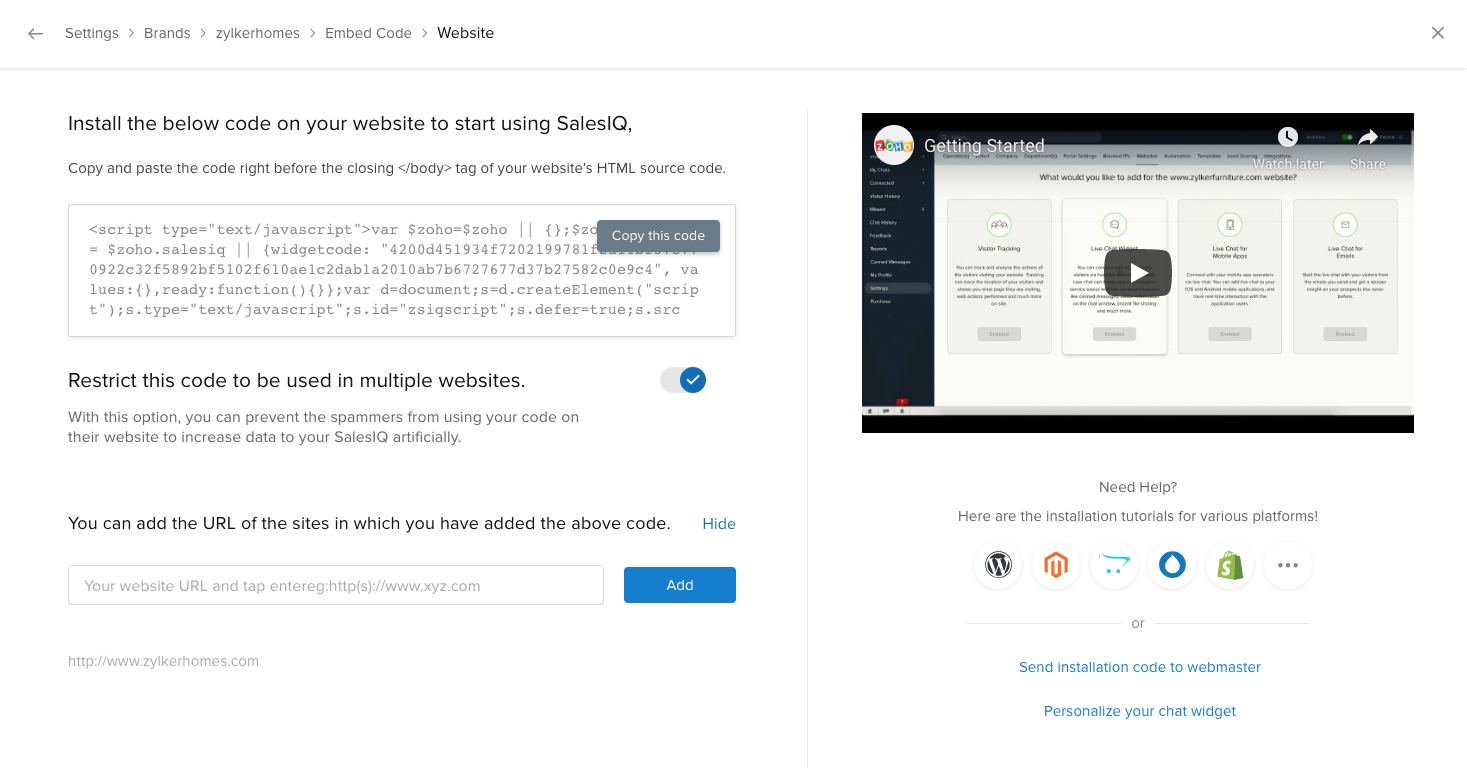Navigate to Settings in the breadcrumb

(92, 33)
